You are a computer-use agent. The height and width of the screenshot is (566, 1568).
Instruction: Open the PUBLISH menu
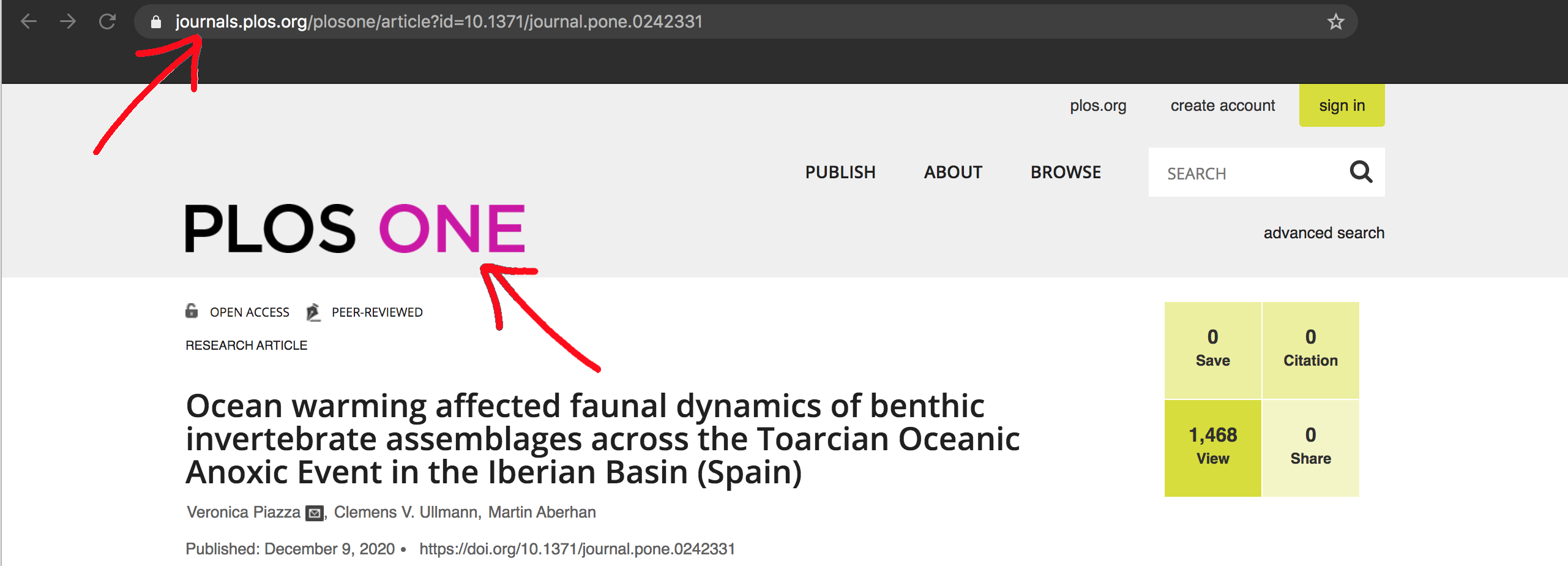pyautogui.click(x=840, y=172)
